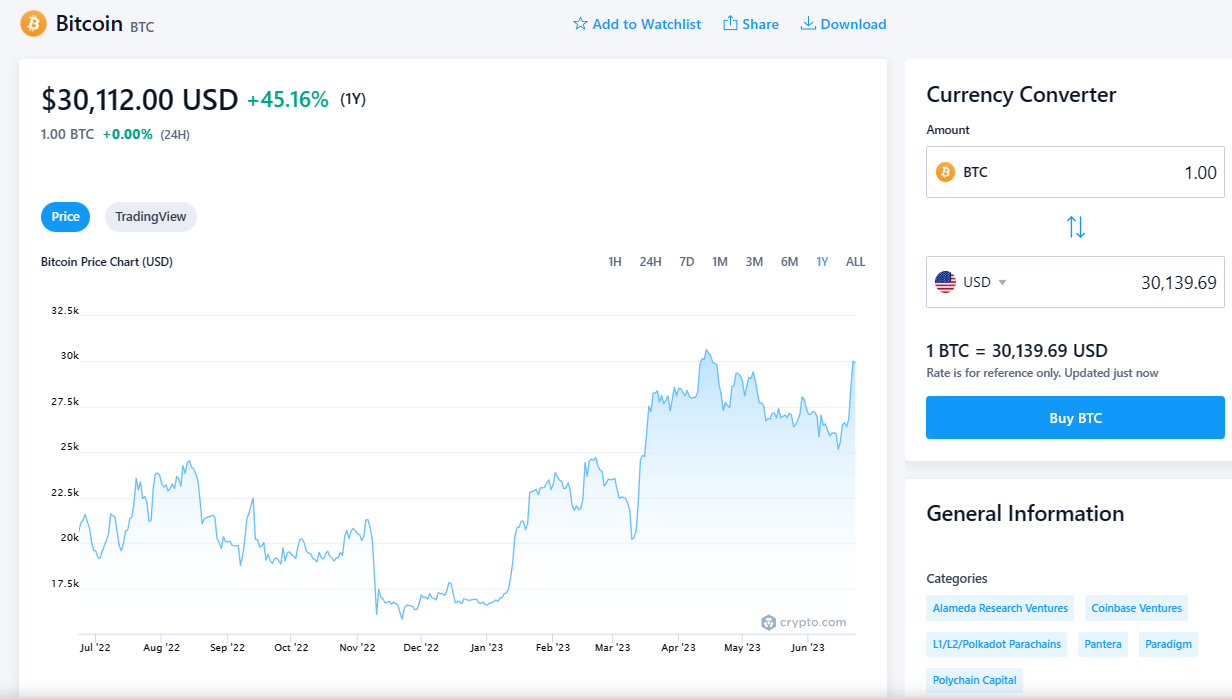The height and width of the screenshot is (699, 1232).
Task: Click the Download arrow icon
Action: 808,24
